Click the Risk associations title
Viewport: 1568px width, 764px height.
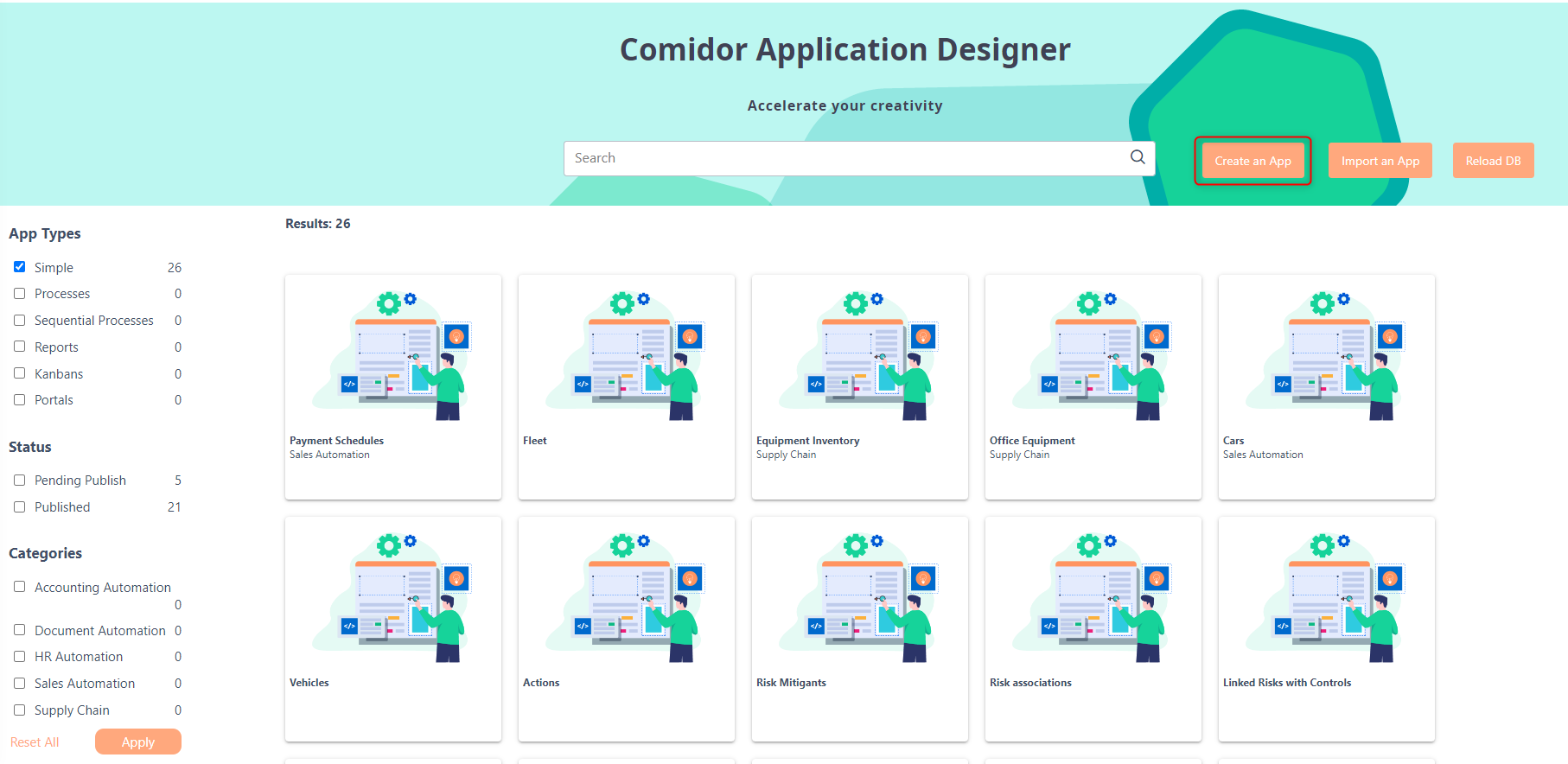click(1030, 683)
